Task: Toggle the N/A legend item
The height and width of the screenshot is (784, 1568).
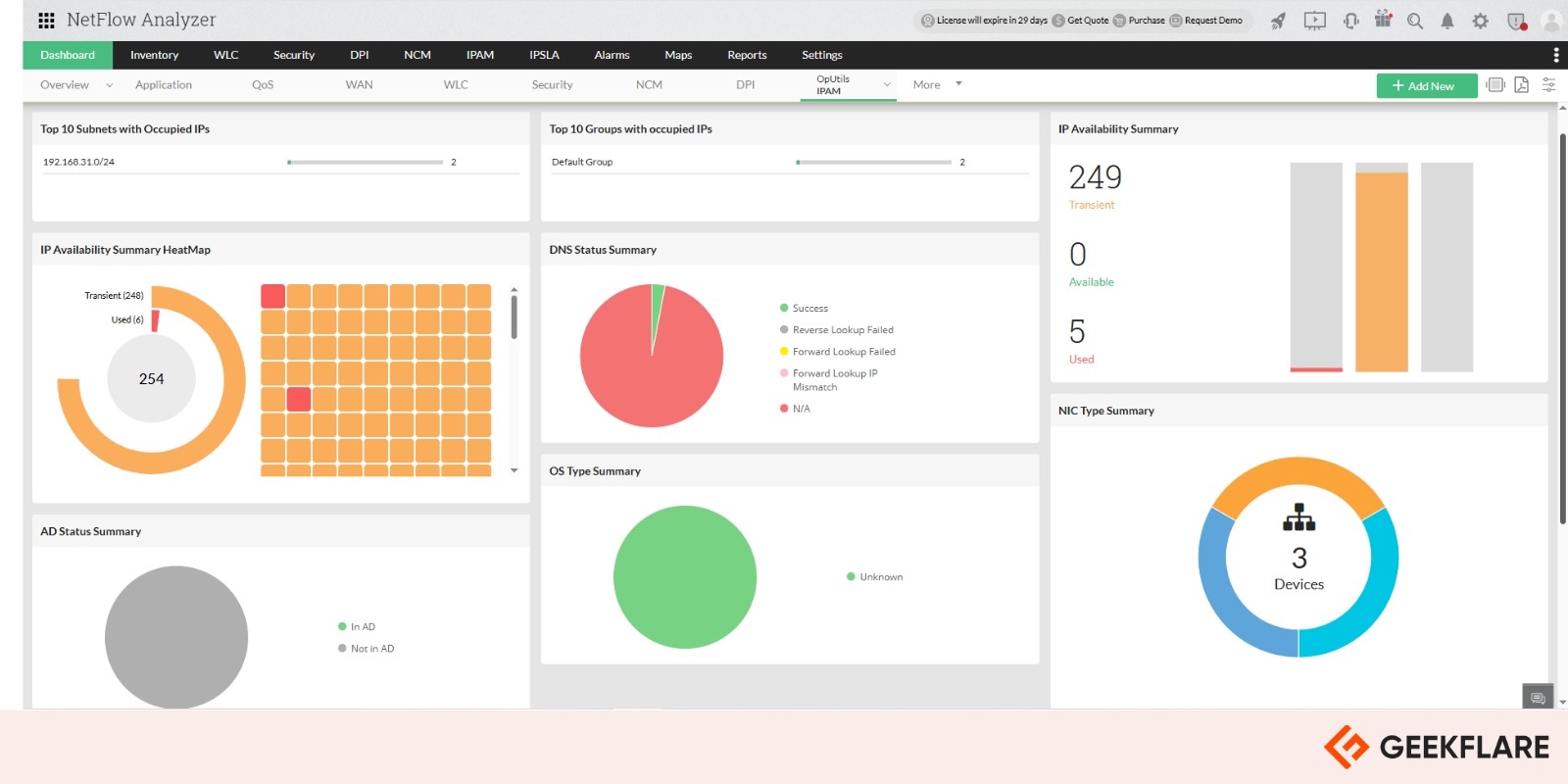Action: pyautogui.click(x=795, y=409)
